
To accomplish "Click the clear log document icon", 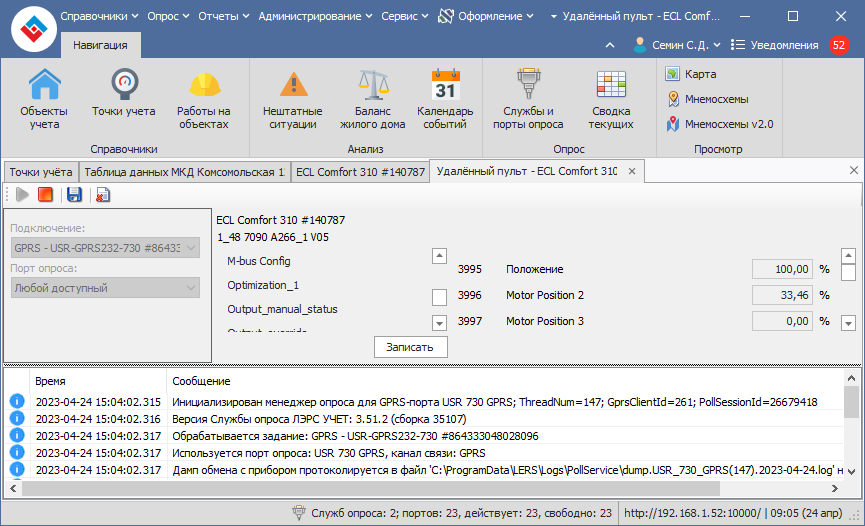I will coord(103,194).
